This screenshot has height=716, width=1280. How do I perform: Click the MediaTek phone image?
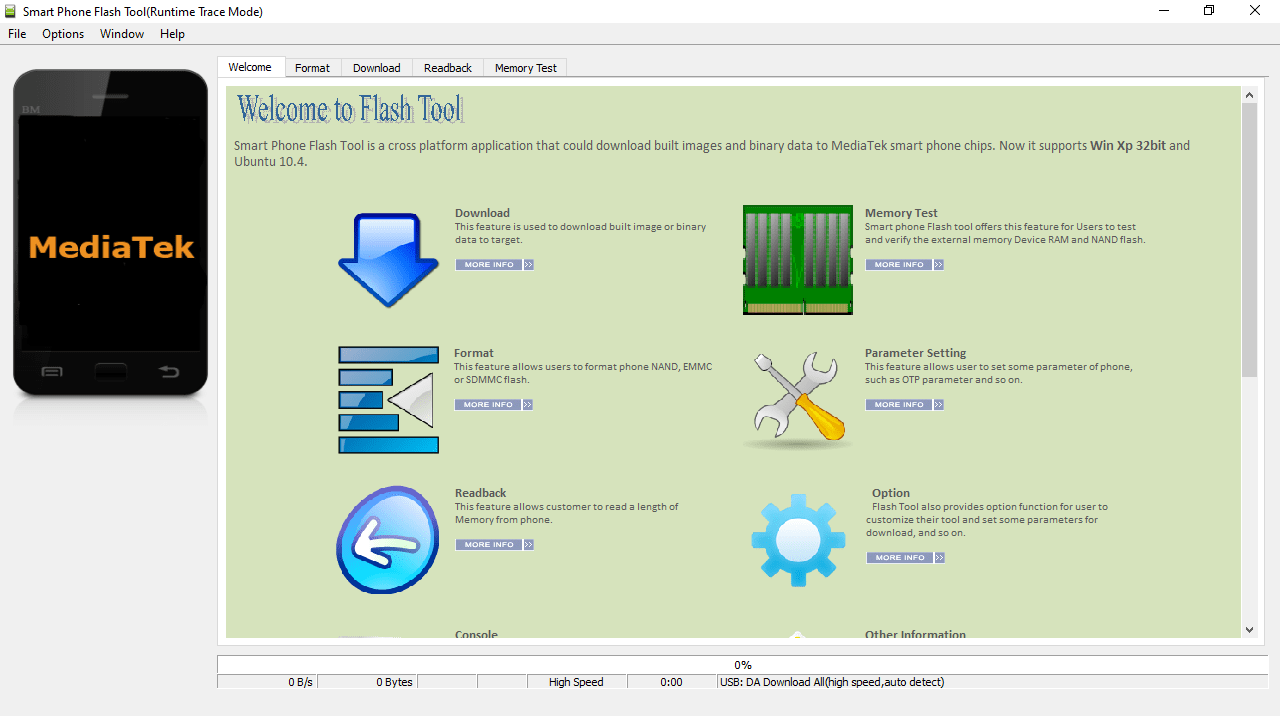(110, 232)
